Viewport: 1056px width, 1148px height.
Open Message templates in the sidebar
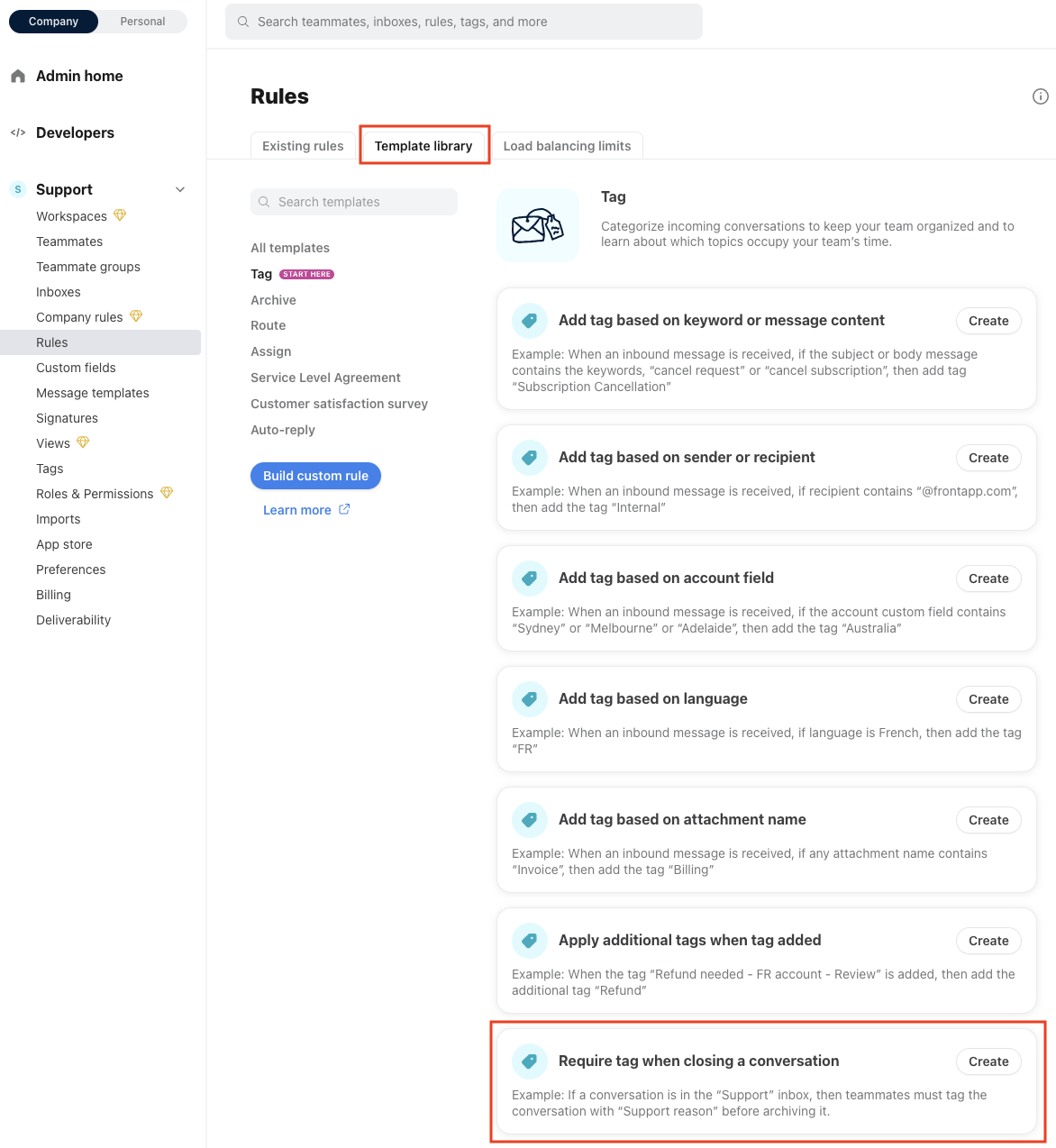click(93, 393)
